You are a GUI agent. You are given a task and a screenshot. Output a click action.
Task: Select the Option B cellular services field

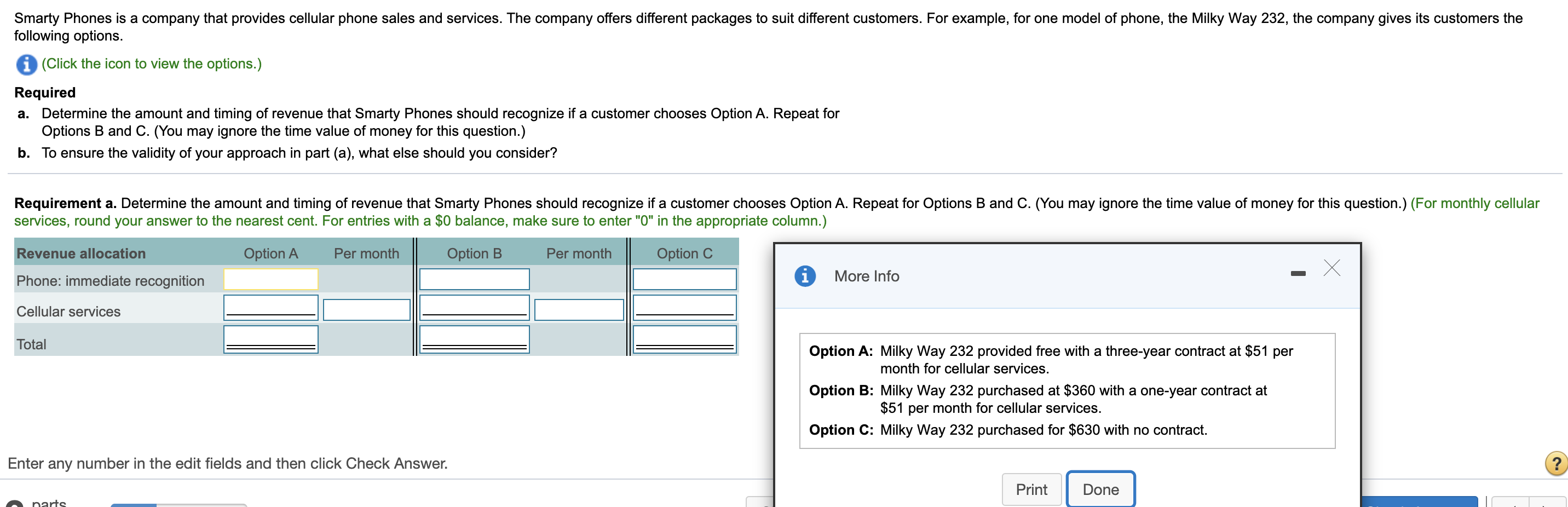point(474,307)
